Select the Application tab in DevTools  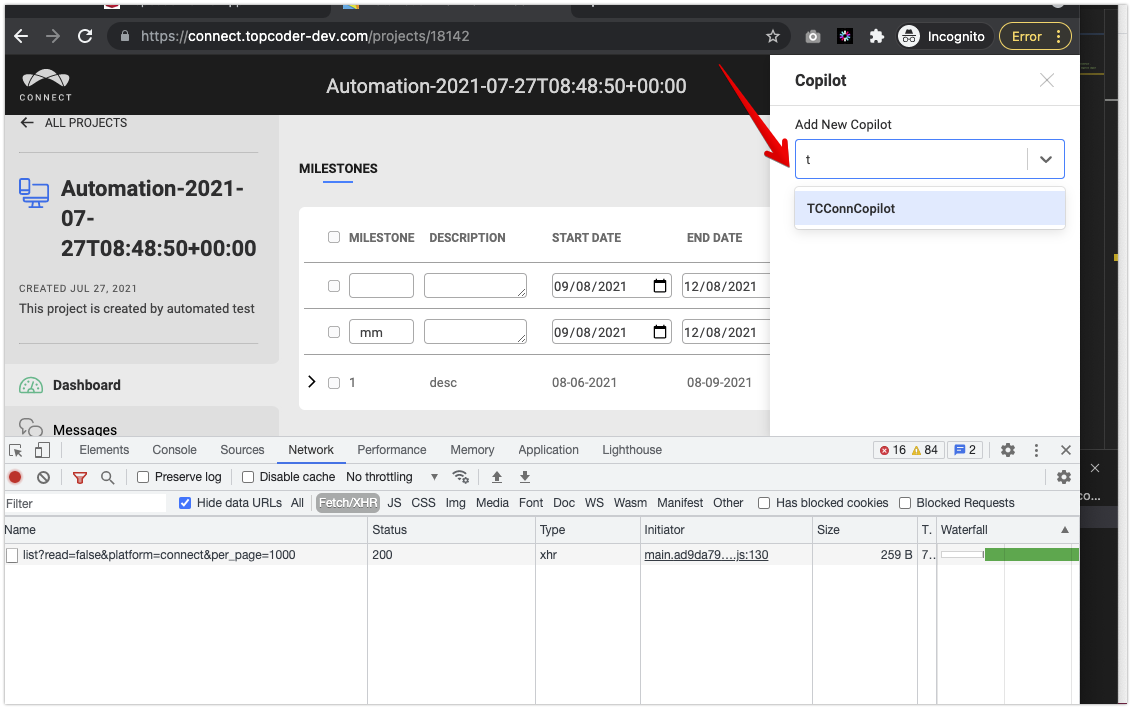click(x=548, y=450)
